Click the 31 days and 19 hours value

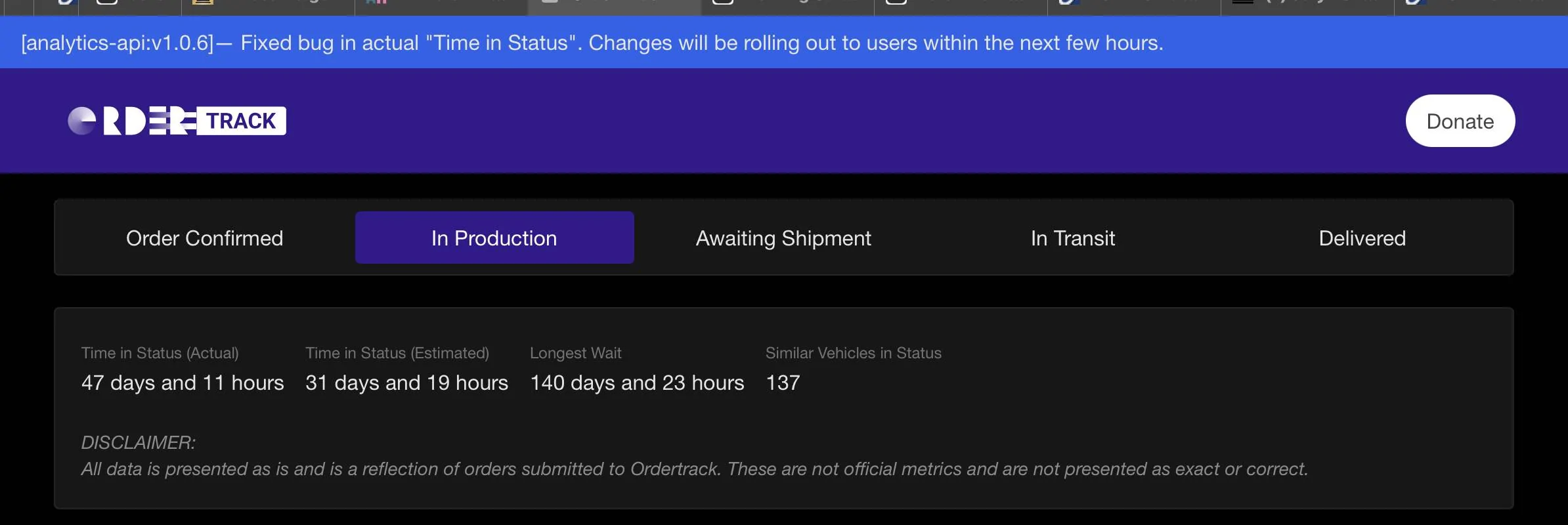406,383
